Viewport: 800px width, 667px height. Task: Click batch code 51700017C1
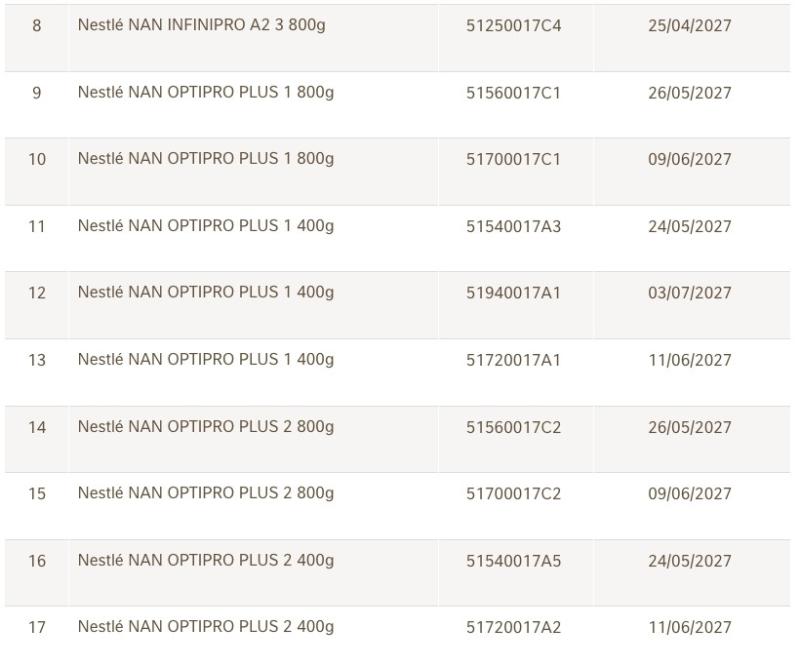513,159
